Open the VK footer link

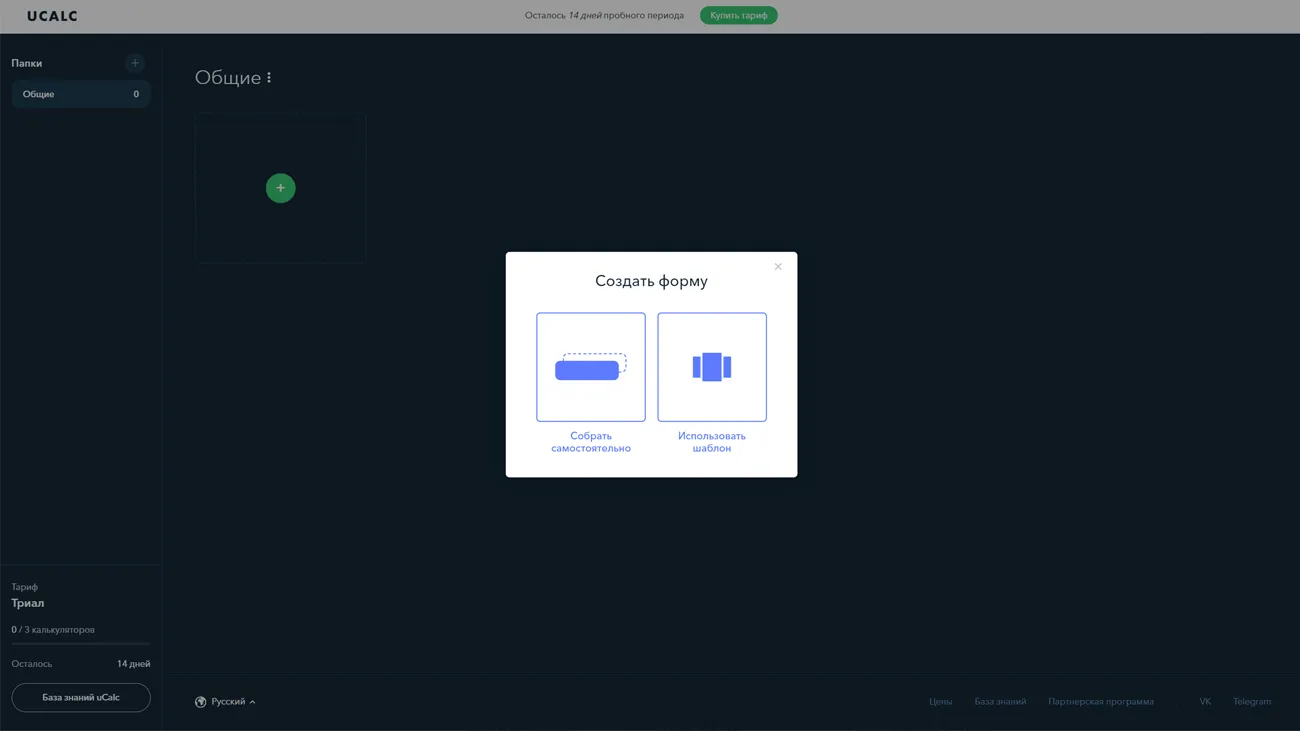click(x=1205, y=702)
